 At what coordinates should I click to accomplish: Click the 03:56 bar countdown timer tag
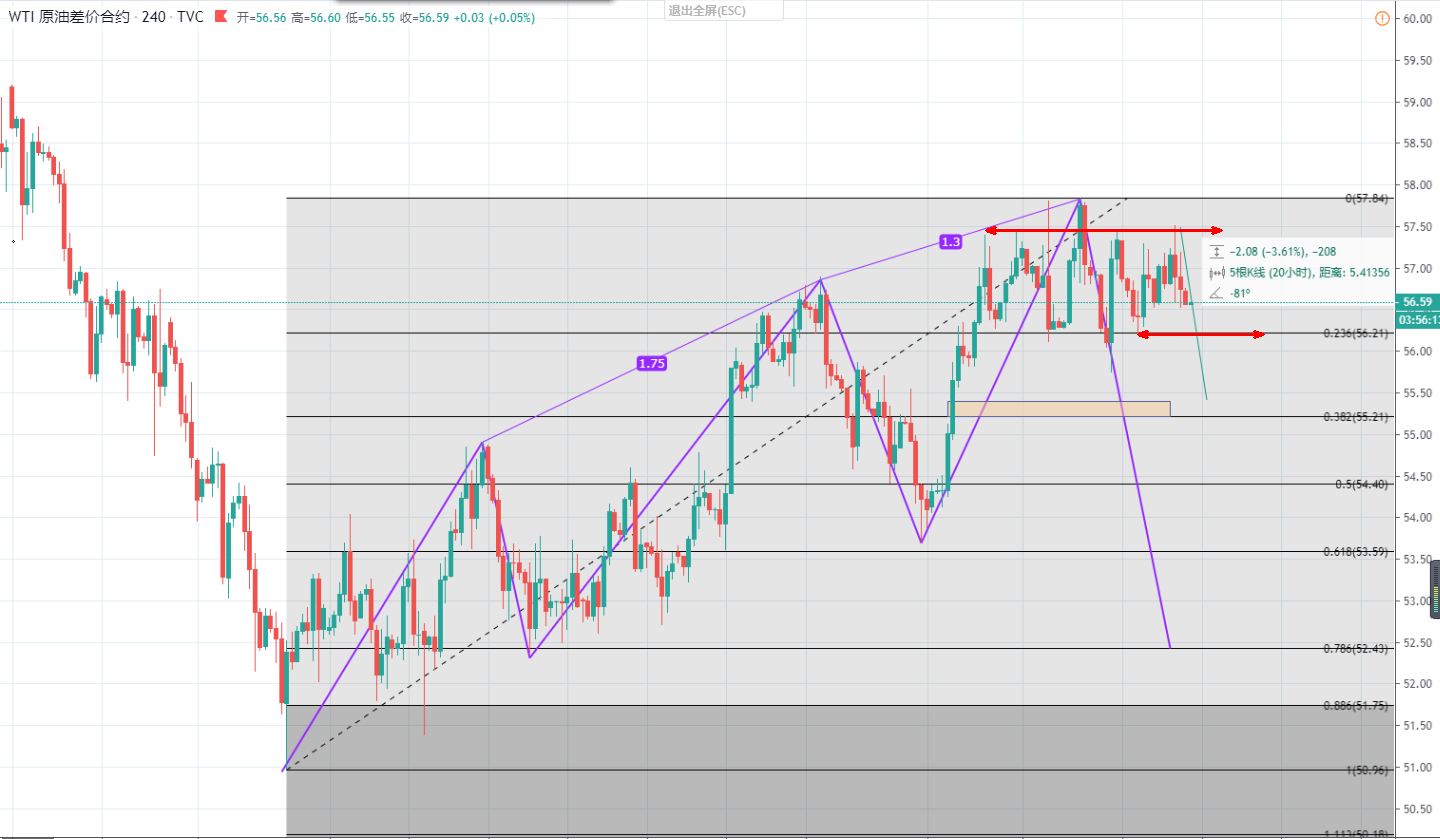point(1418,320)
